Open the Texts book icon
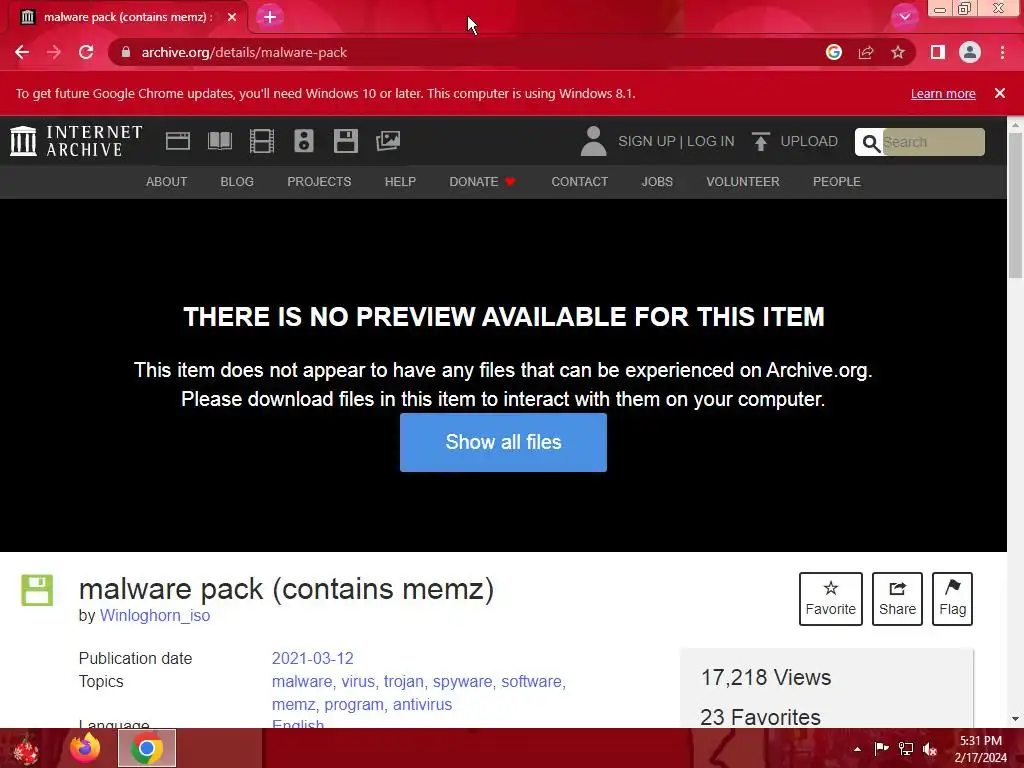This screenshot has width=1024, height=768. tap(220, 141)
